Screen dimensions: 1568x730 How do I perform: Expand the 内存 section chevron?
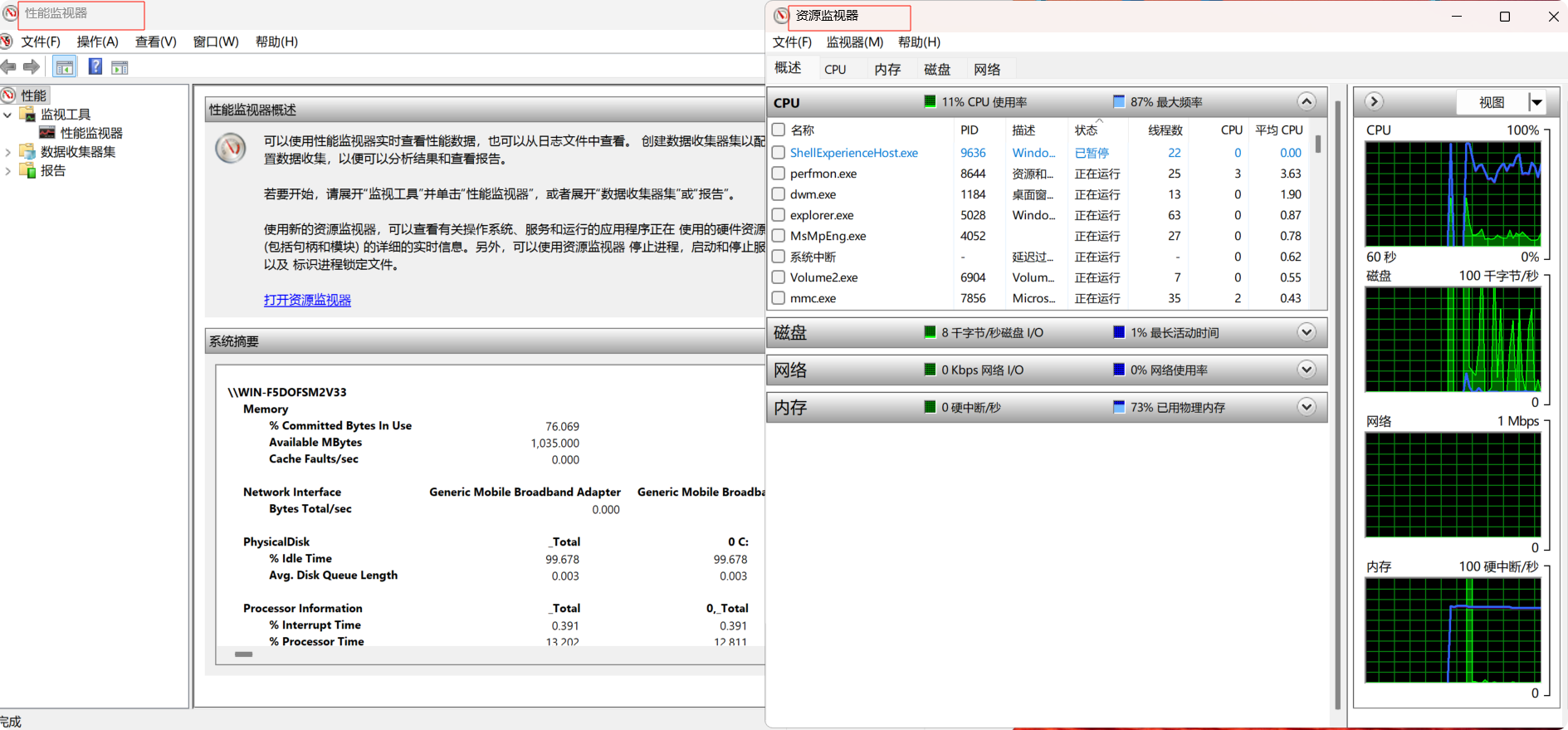pyautogui.click(x=1307, y=407)
